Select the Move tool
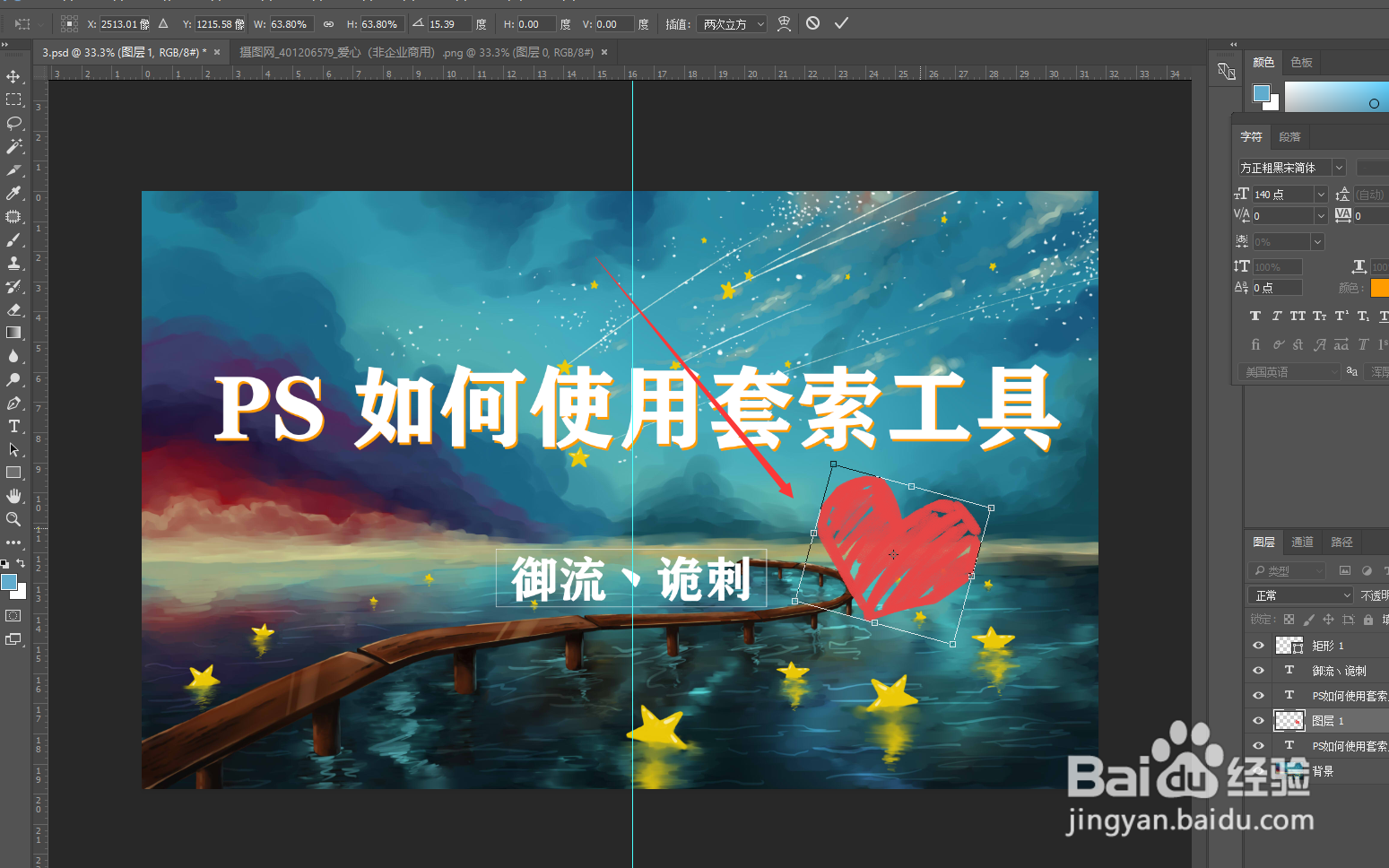1389x868 pixels. 14,76
